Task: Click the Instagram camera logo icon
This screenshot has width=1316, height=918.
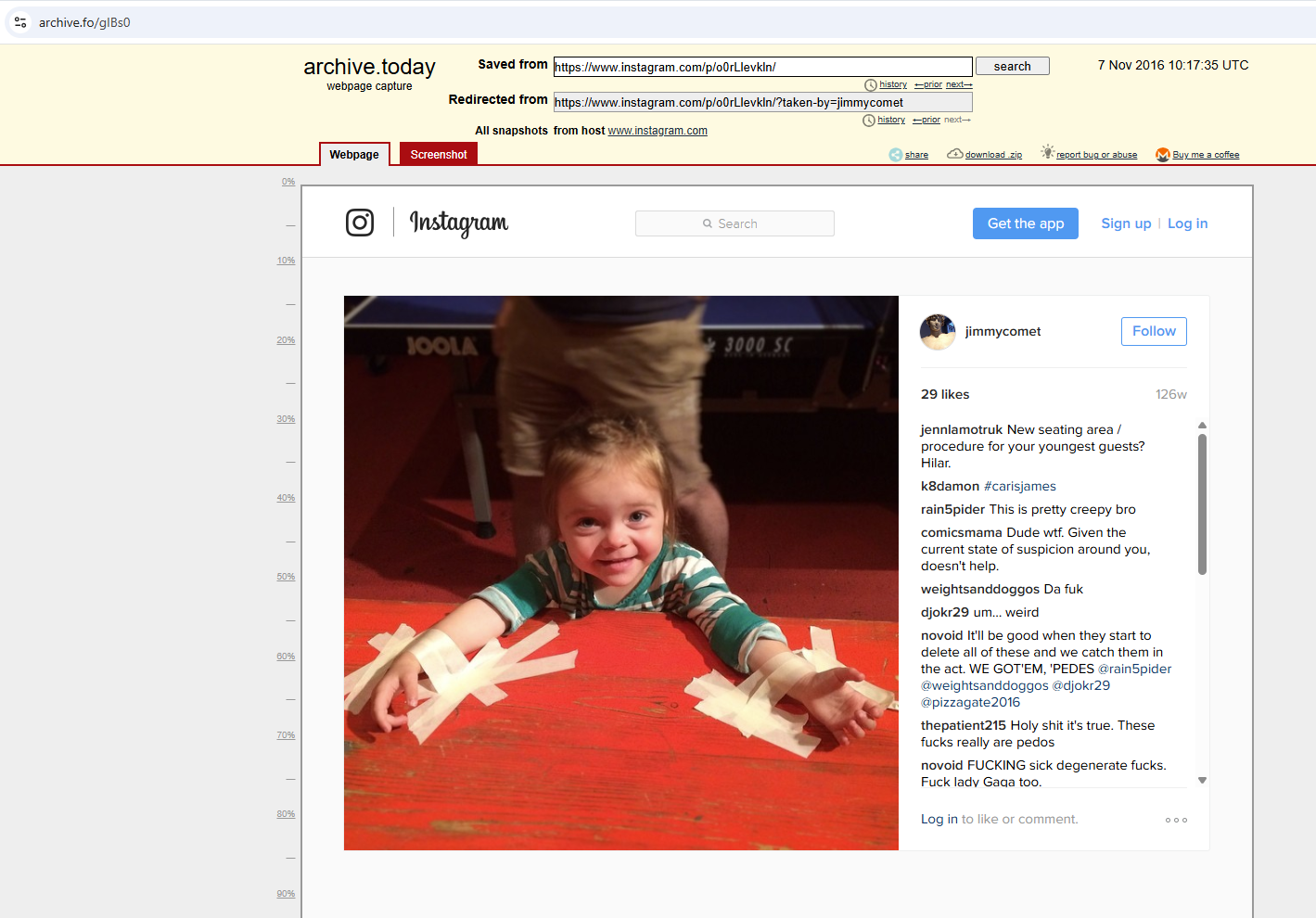Action: pyautogui.click(x=360, y=223)
